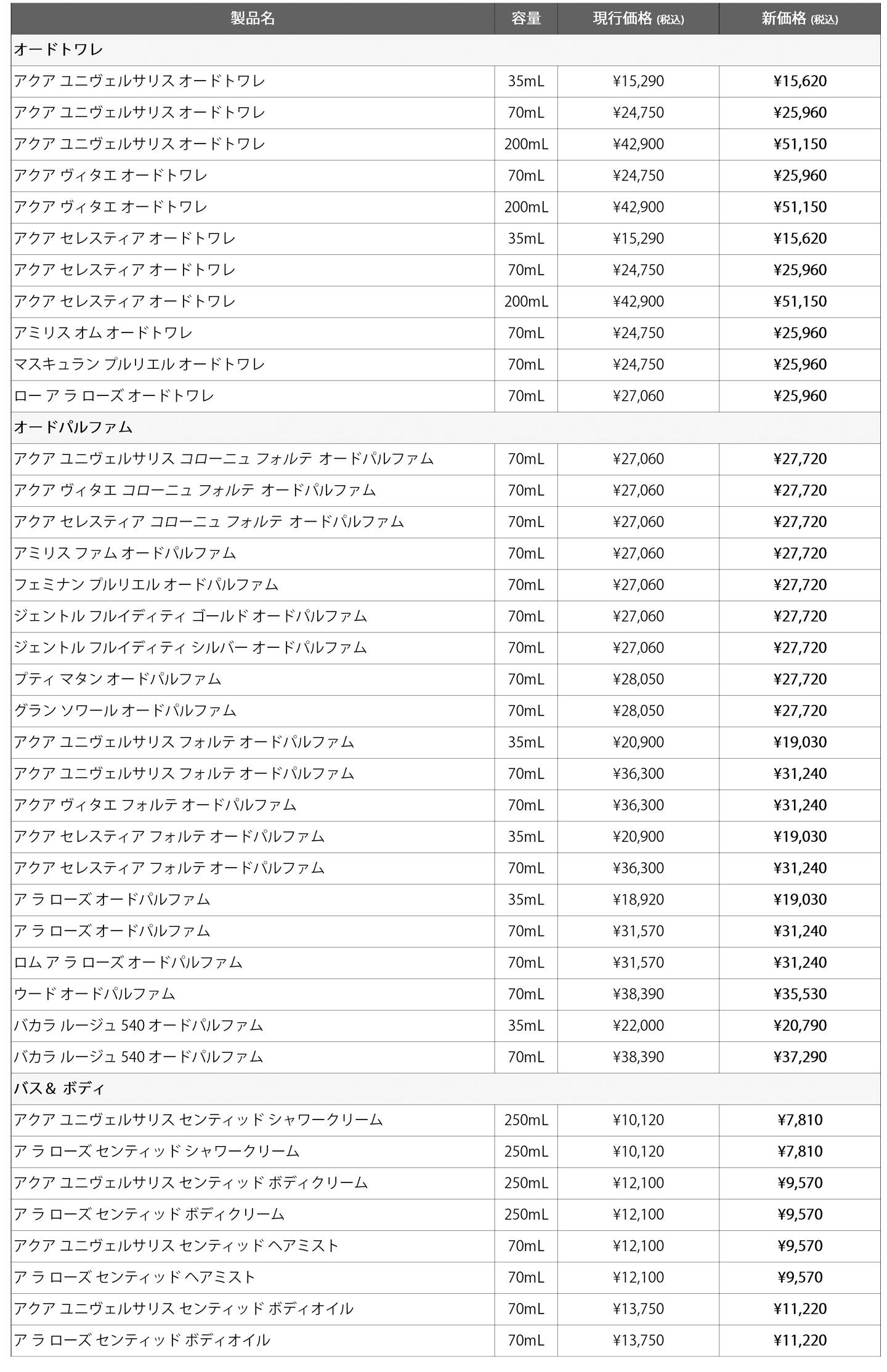Click マスキュラン プルリエル オードトワレ row name
This screenshot has height=1372, width=887.
[x=139, y=365]
